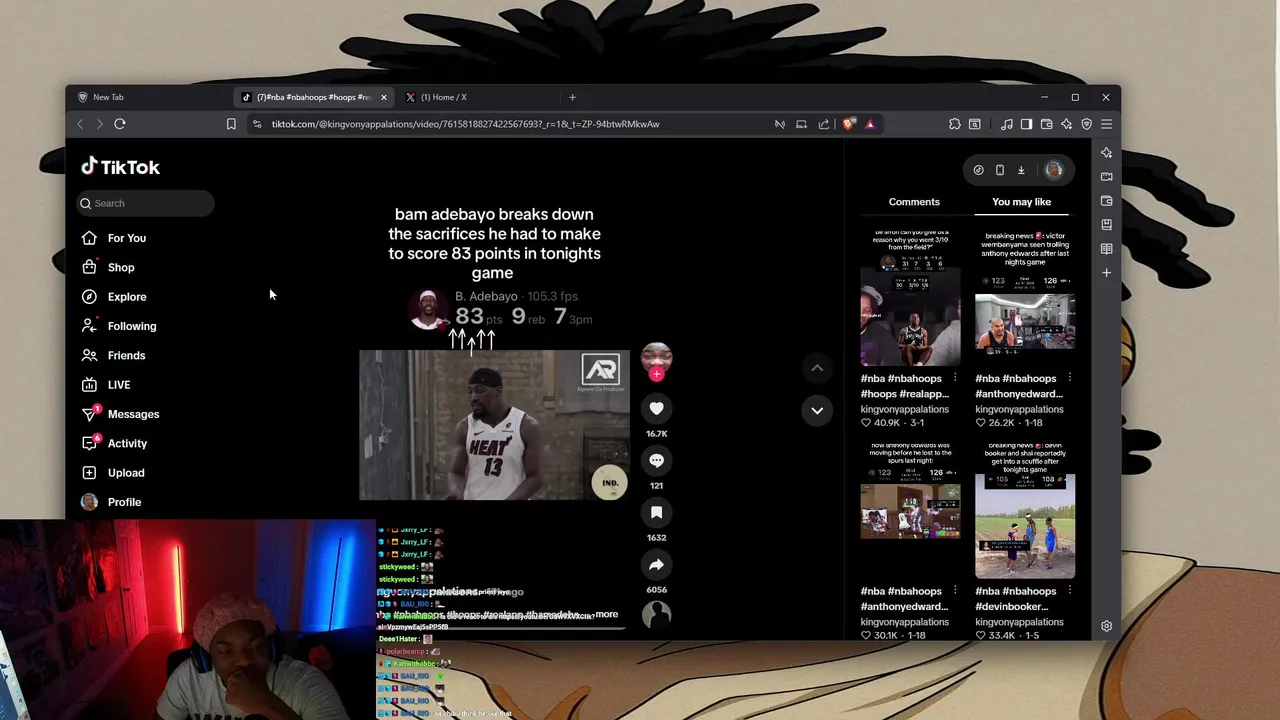Select the You may like tab

tap(1021, 202)
